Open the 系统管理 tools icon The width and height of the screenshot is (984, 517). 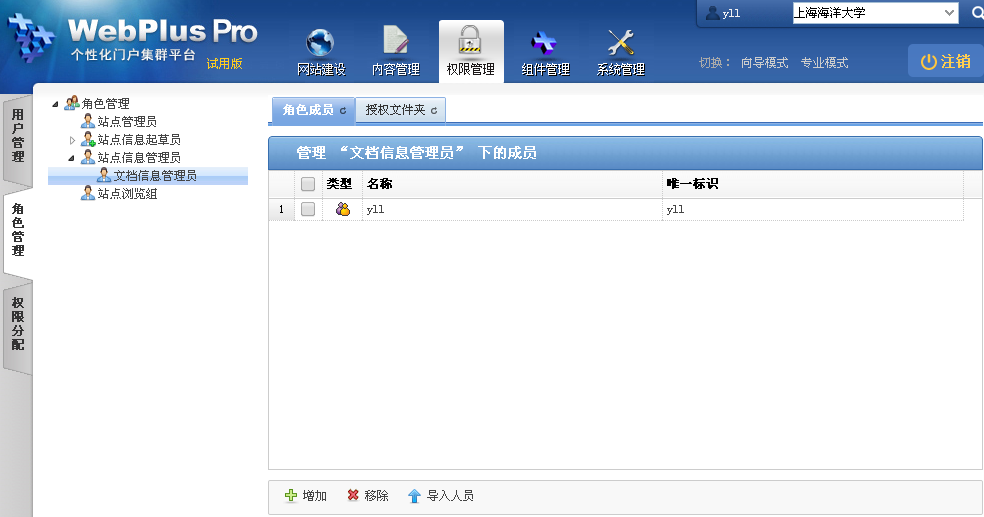(x=620, y=43)
